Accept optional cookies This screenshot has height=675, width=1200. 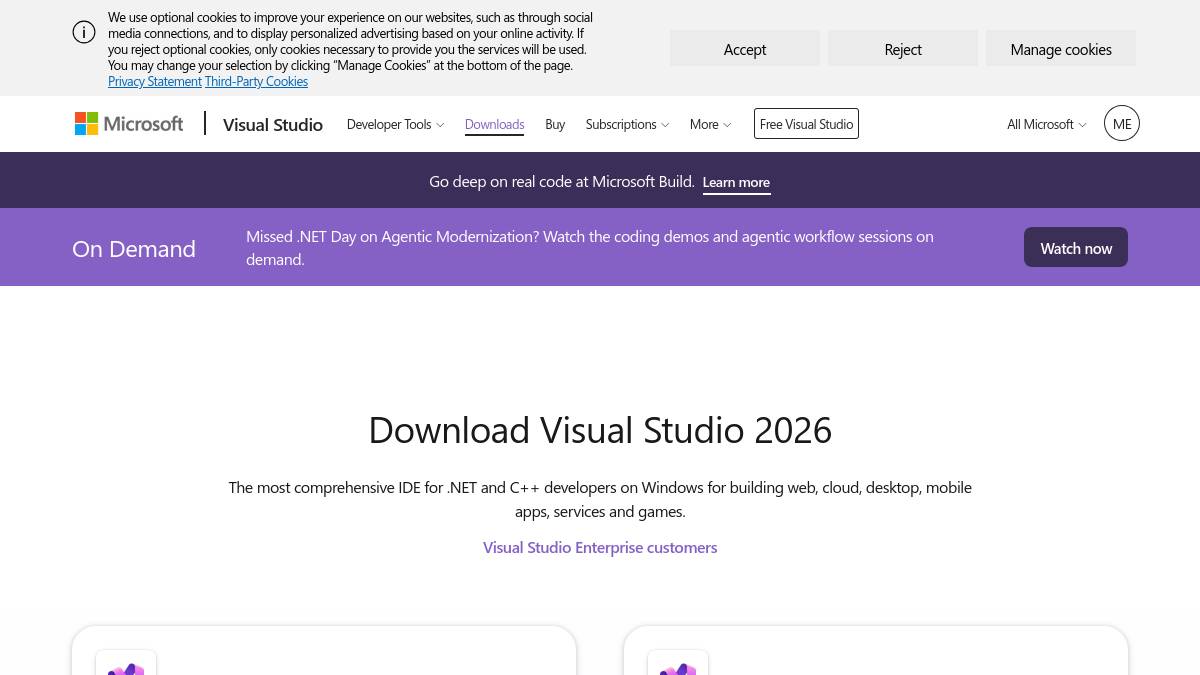[x=745, y=49]
